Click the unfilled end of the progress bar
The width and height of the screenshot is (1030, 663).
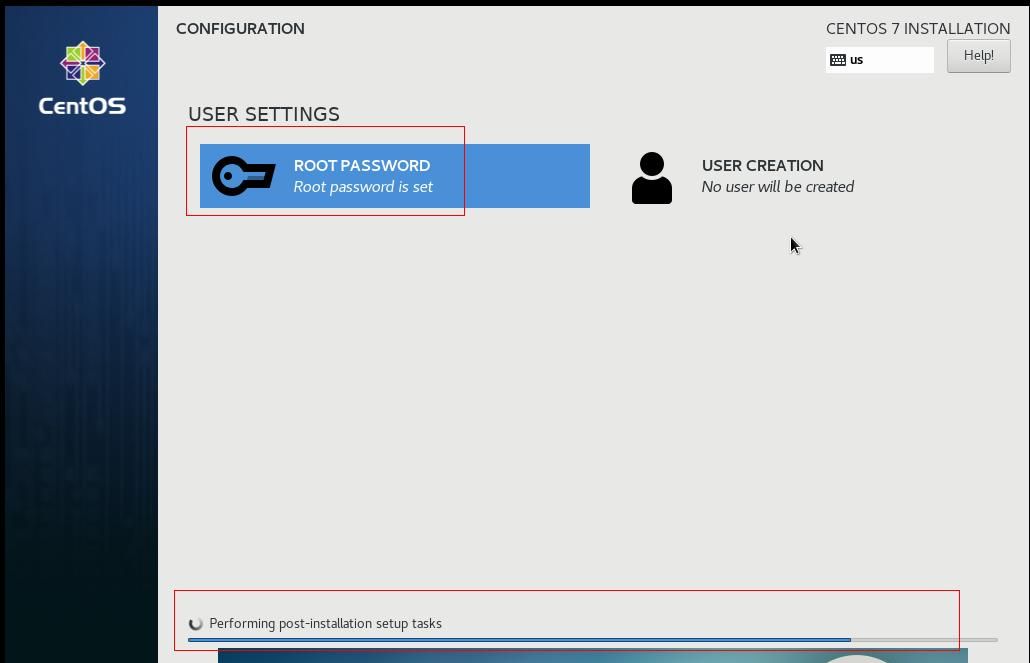[x=924, y=640]
